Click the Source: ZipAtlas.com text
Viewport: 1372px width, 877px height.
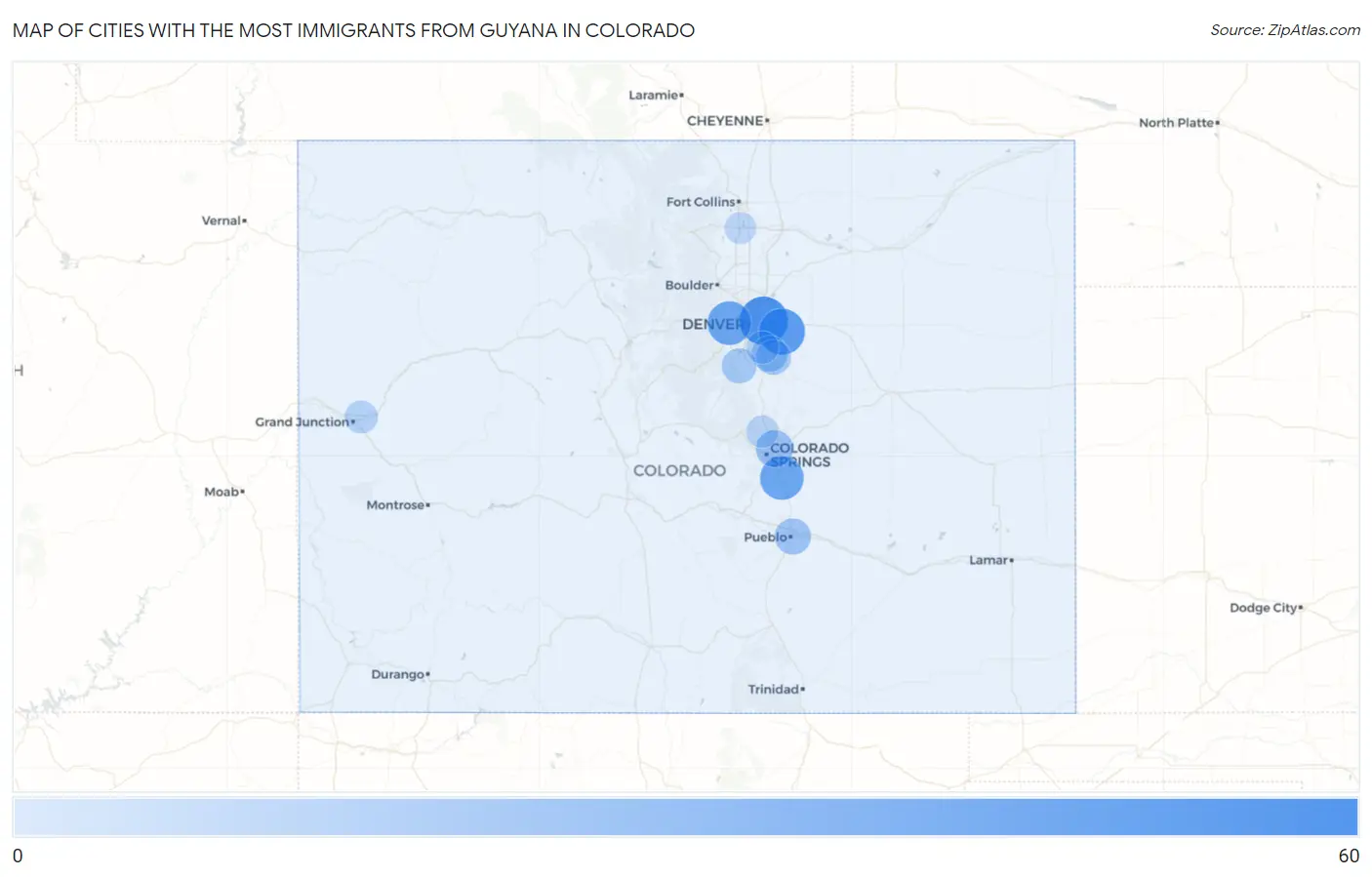point(1285,30)
